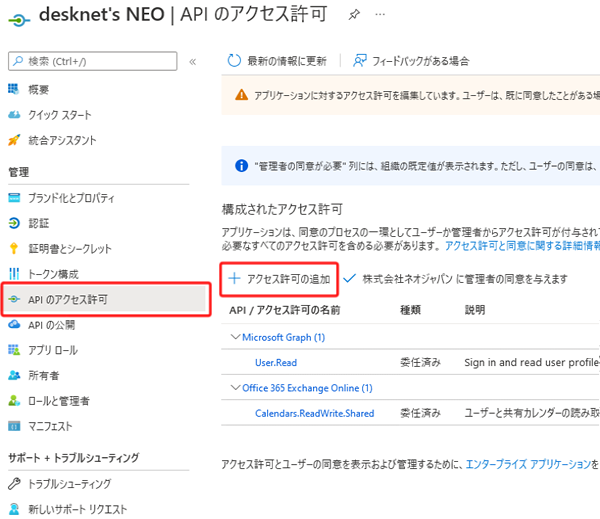Open the Calendars.ReadWrite.Shared permission link
The width and height of the screenshot is (600, 519).
[x=315, y=413]
